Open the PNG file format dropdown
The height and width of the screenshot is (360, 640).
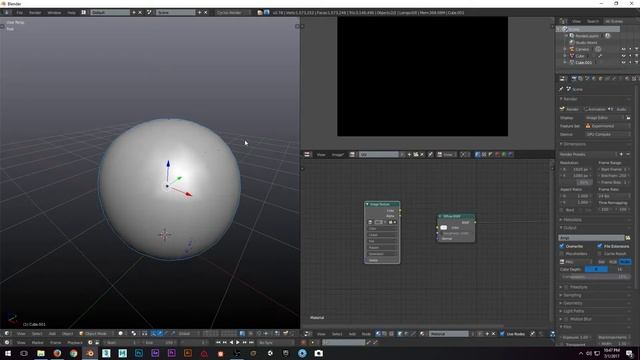tap(575, 262)
